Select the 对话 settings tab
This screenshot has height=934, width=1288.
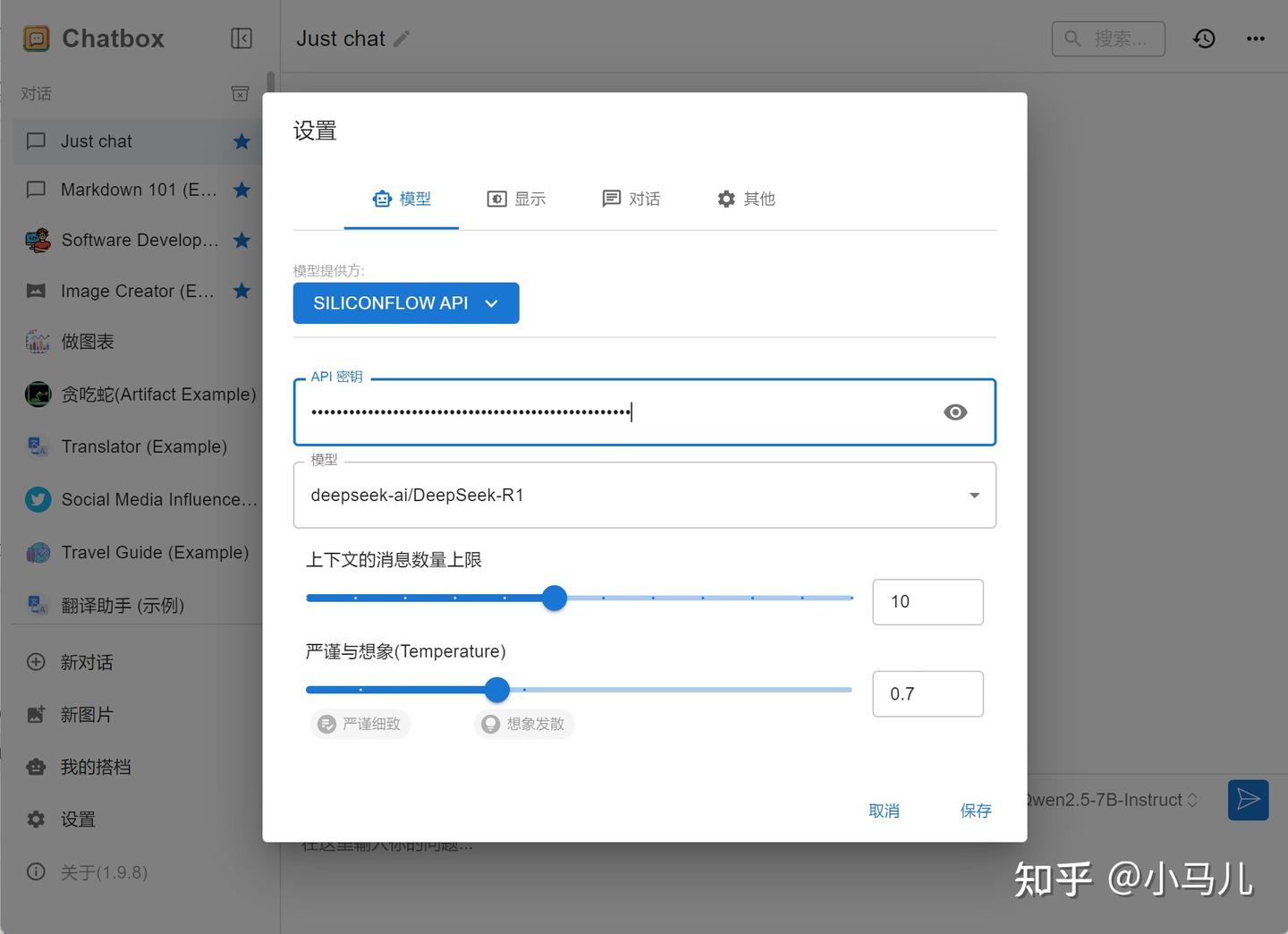pos(631,199)
